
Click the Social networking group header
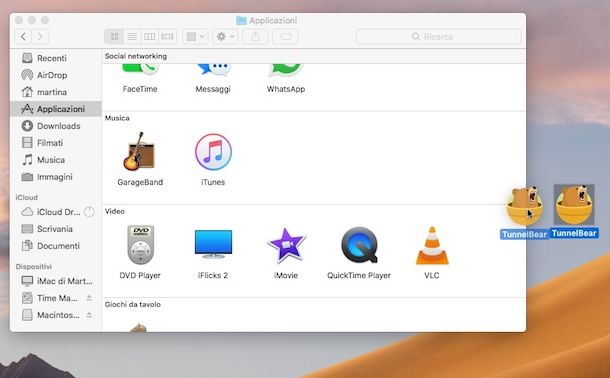pyautogui.click(x=136, y=56)
